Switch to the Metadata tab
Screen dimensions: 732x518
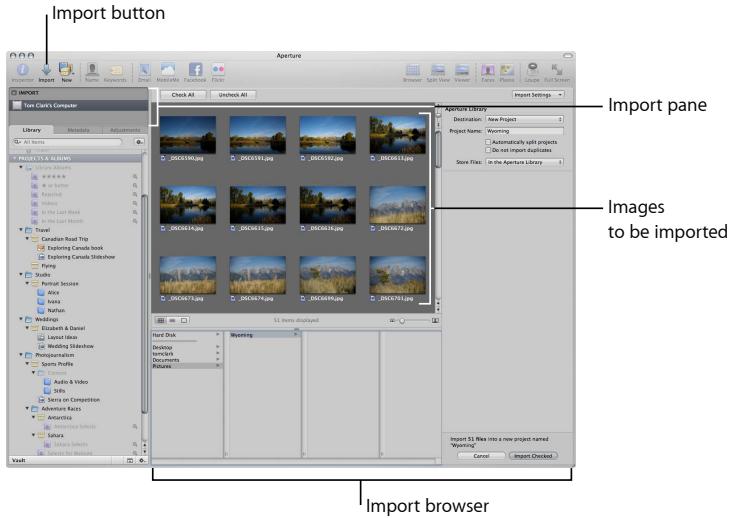click(78, 130)
